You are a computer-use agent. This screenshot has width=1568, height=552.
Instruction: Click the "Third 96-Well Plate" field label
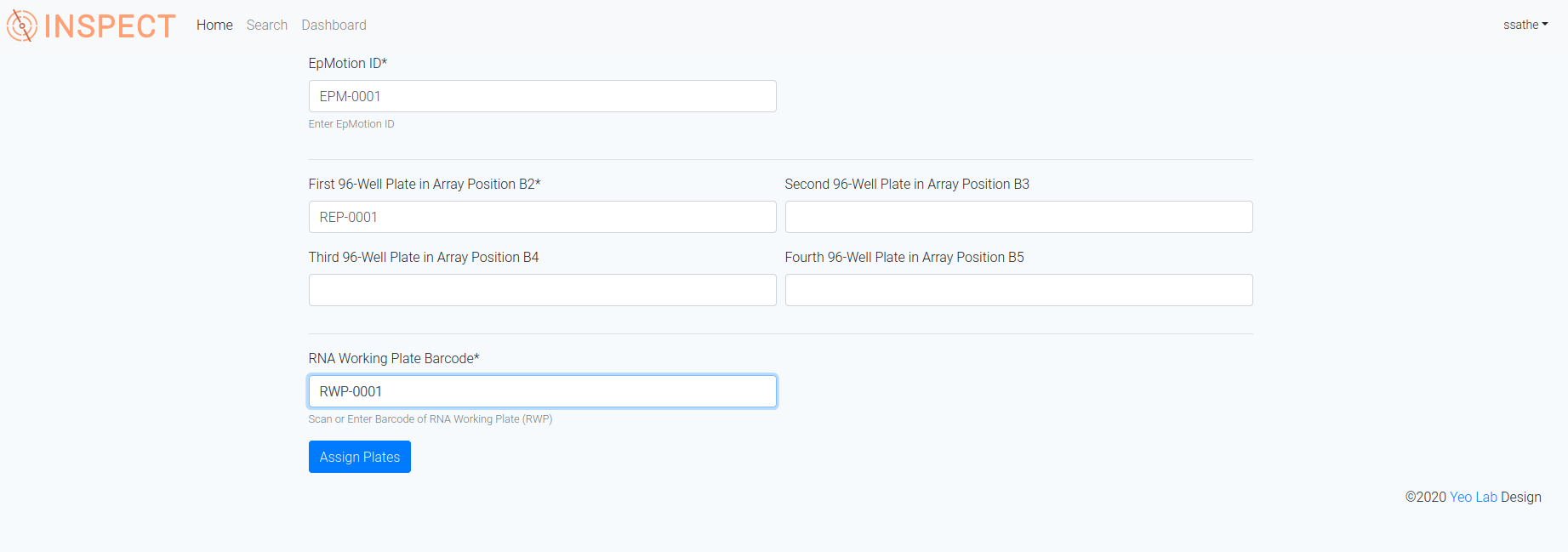pyautogui.click(x=424, y=257)
